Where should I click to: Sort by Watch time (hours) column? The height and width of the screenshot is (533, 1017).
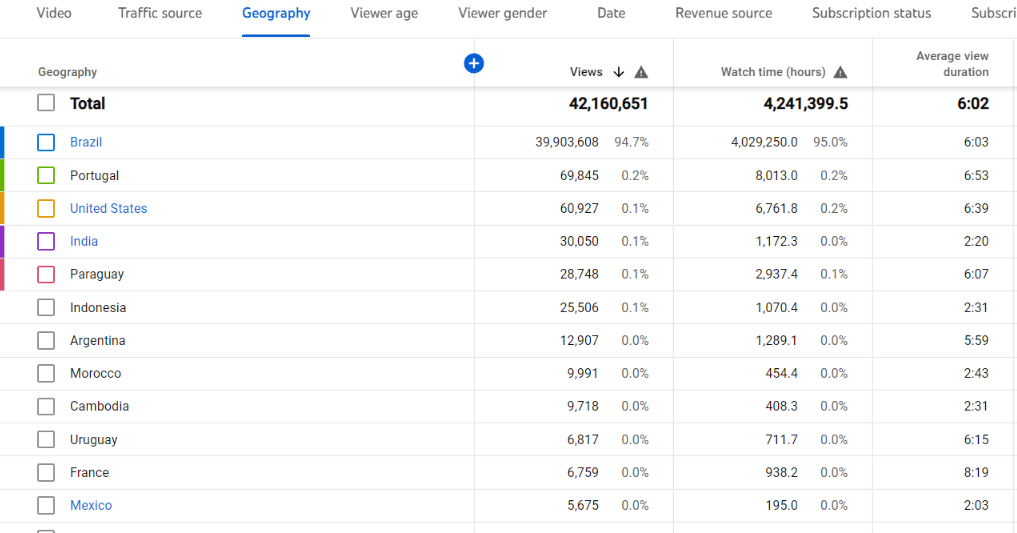coord(772,72)
